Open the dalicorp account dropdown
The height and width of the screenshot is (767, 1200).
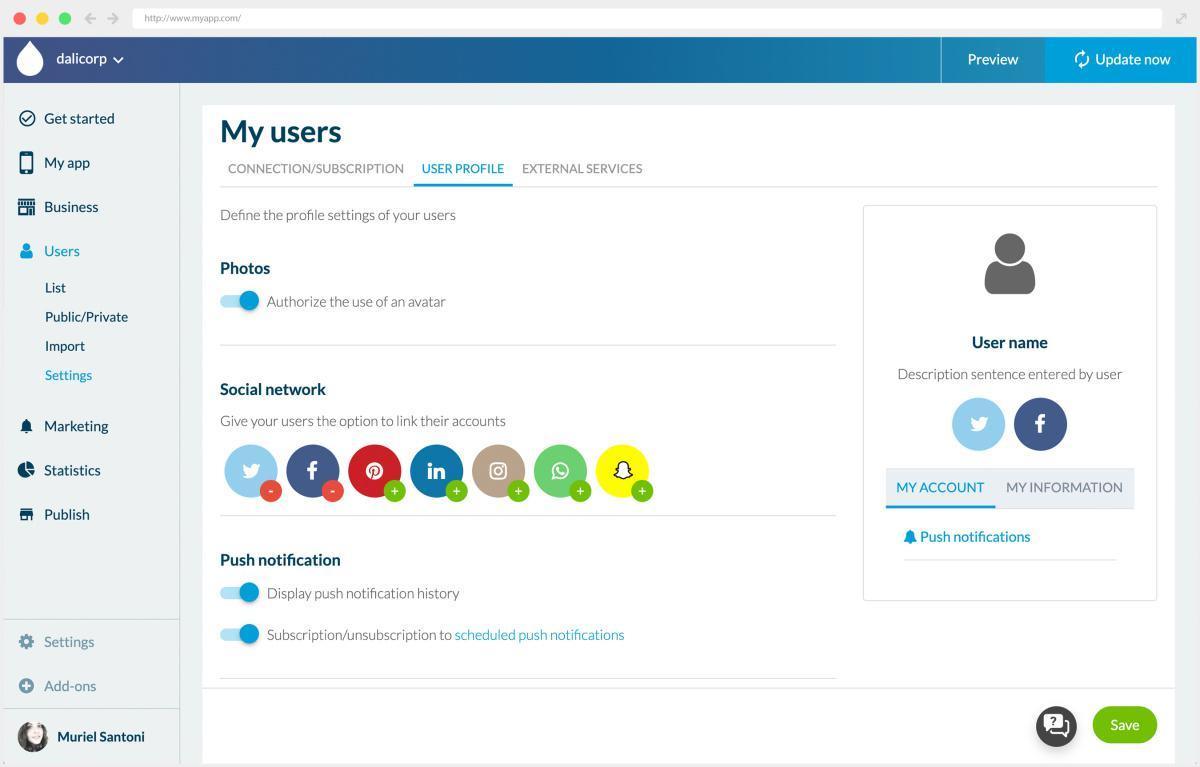[90, 59]
